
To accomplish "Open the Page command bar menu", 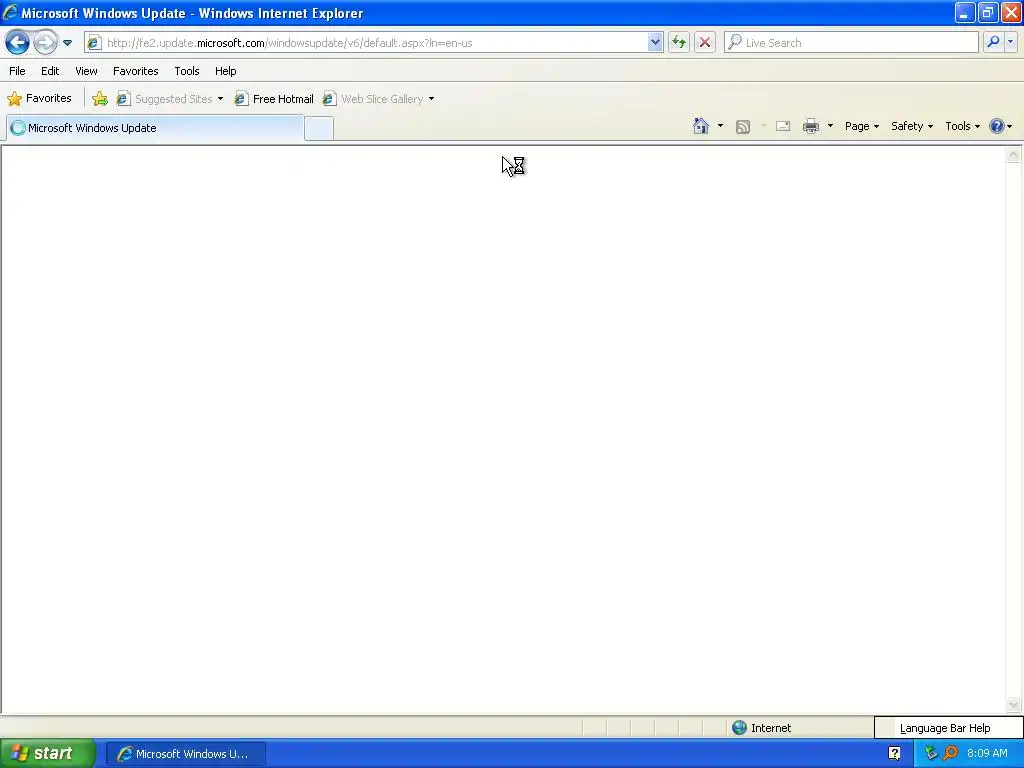I will [861, 126].
